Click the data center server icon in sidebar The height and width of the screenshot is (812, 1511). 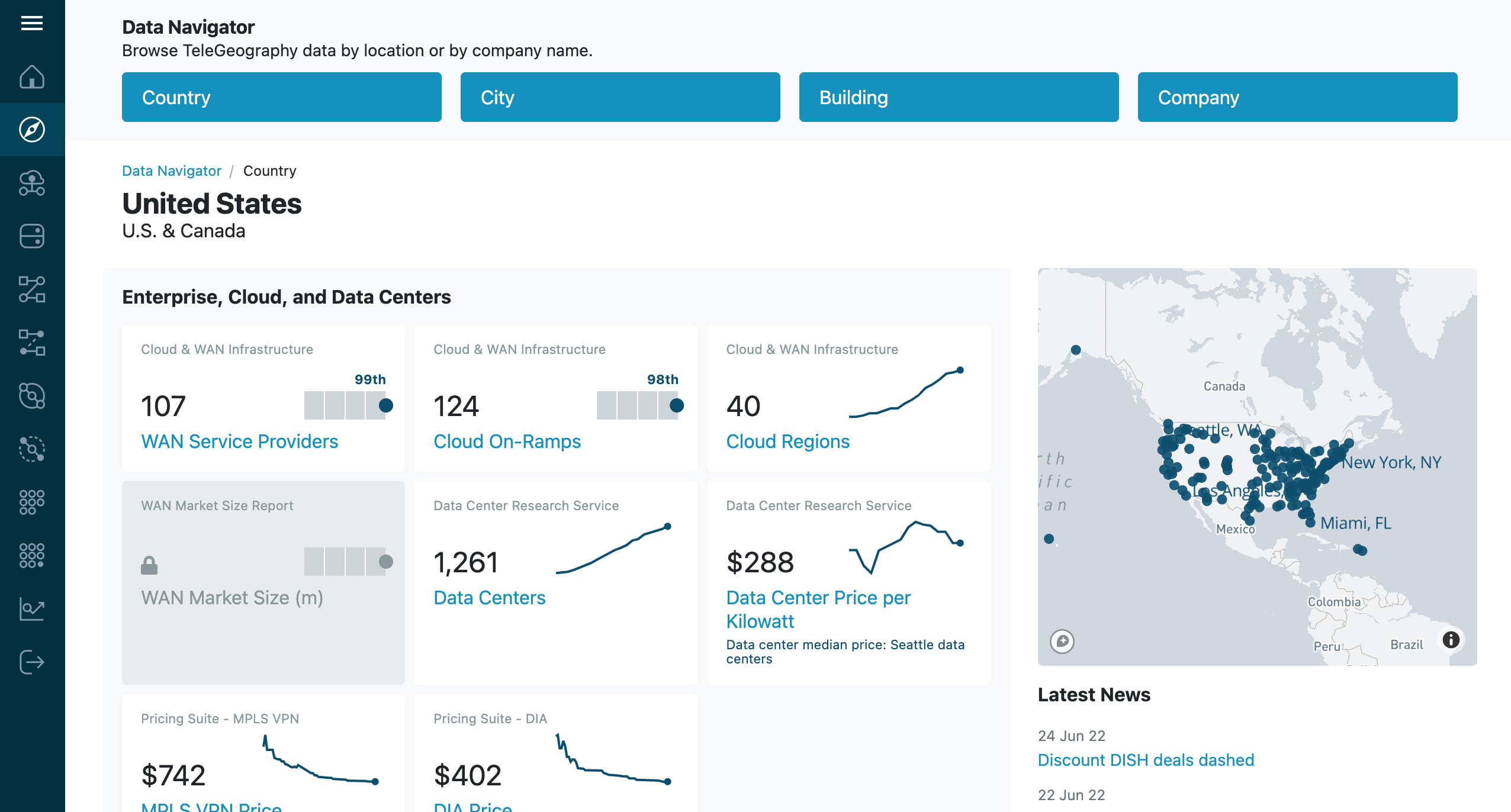(33, 236)
